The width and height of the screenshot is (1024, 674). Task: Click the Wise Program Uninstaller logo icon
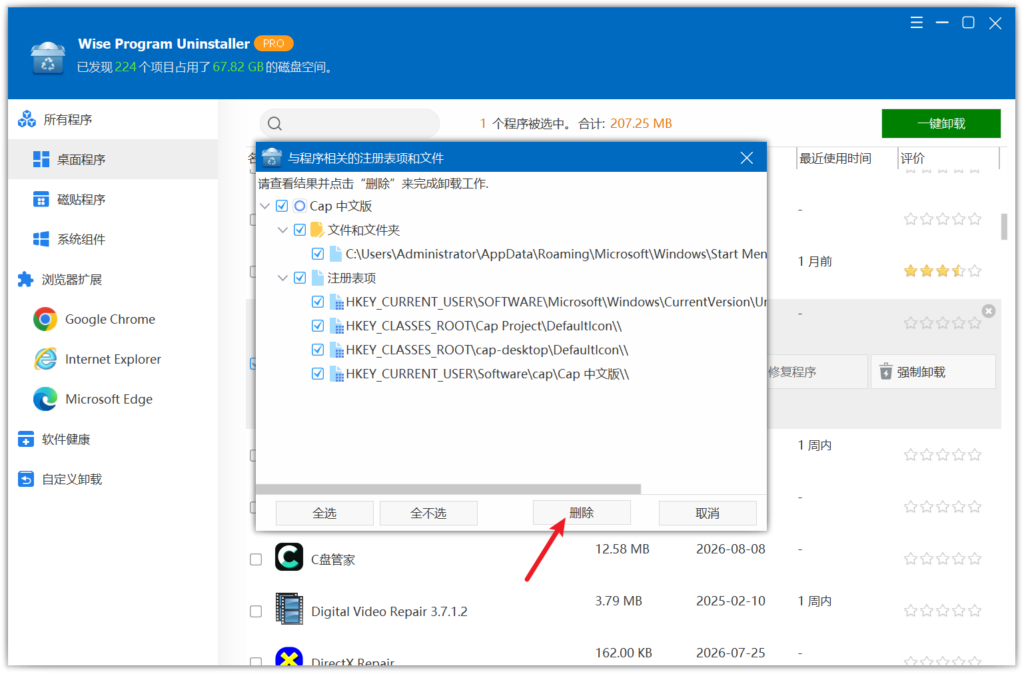click(48, 58)
